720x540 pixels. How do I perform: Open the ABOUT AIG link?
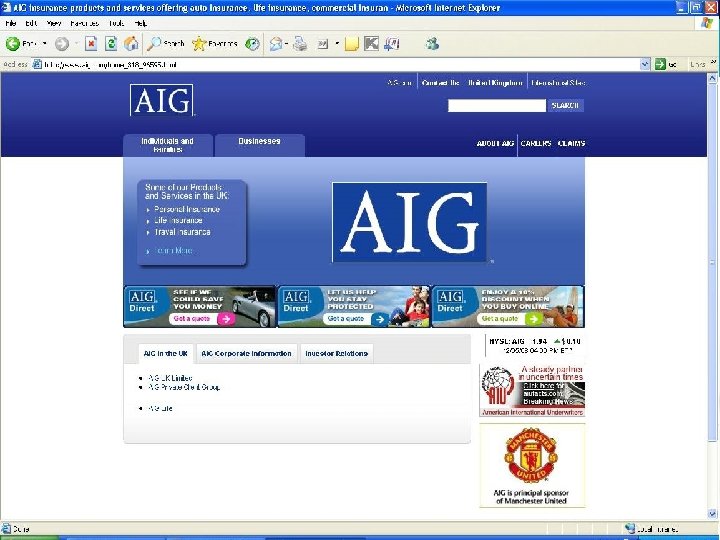tap(495, 143)
